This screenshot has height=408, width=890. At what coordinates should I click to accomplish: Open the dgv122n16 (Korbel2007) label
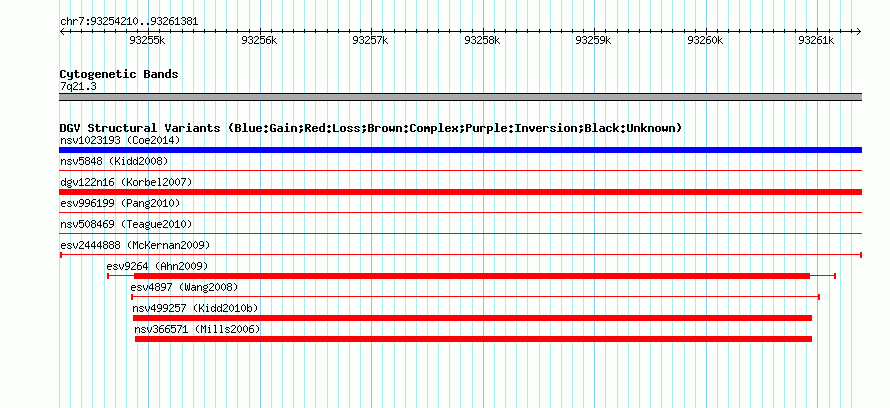[126, 182]
